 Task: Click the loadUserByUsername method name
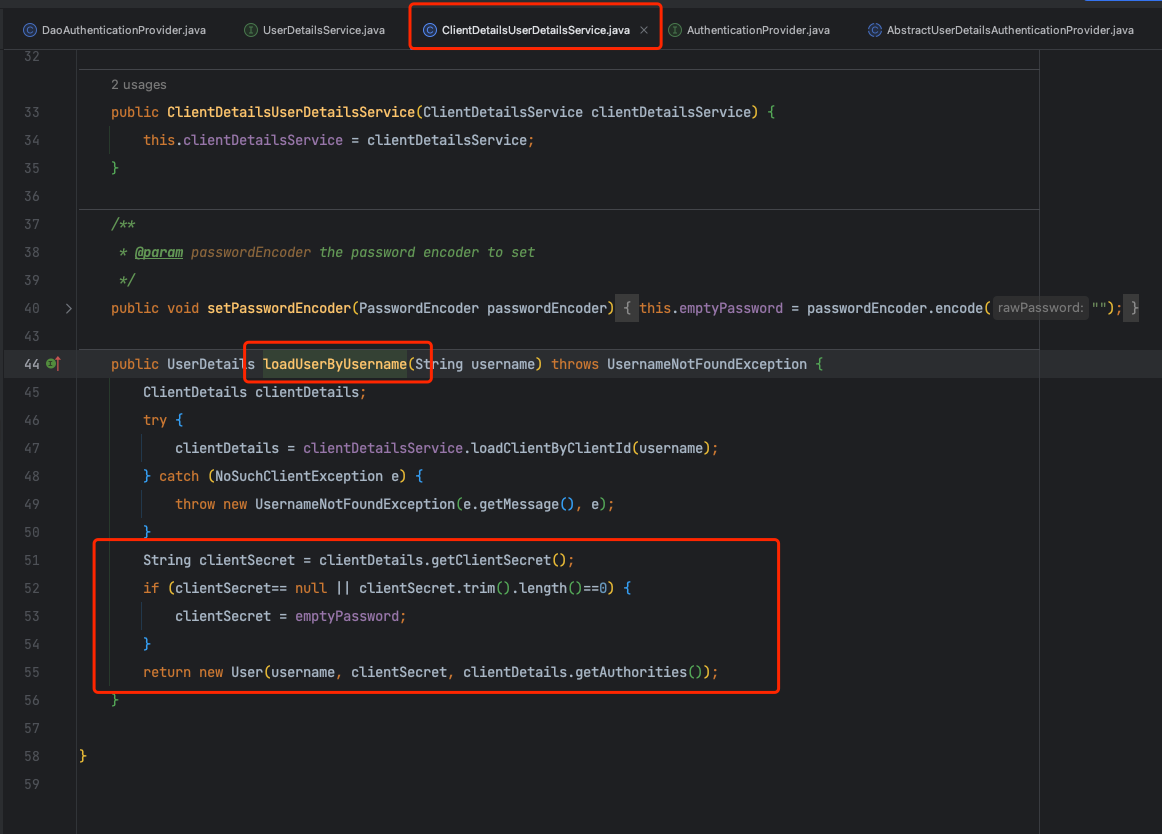pyautogui.click(x=335, y=364)
